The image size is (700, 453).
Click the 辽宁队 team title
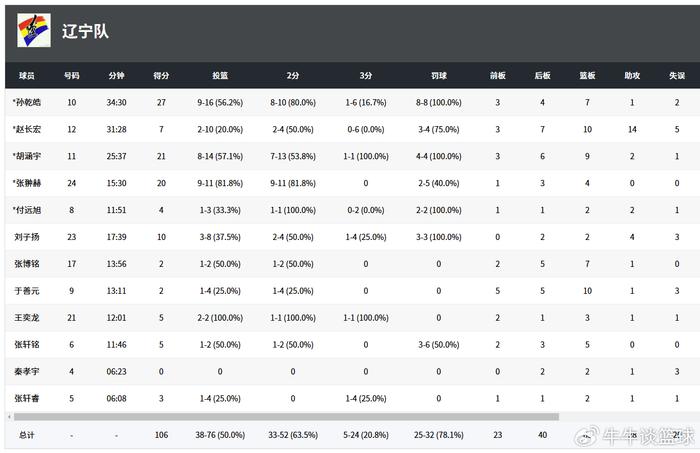pyautogui.click(x=85, y=31)
